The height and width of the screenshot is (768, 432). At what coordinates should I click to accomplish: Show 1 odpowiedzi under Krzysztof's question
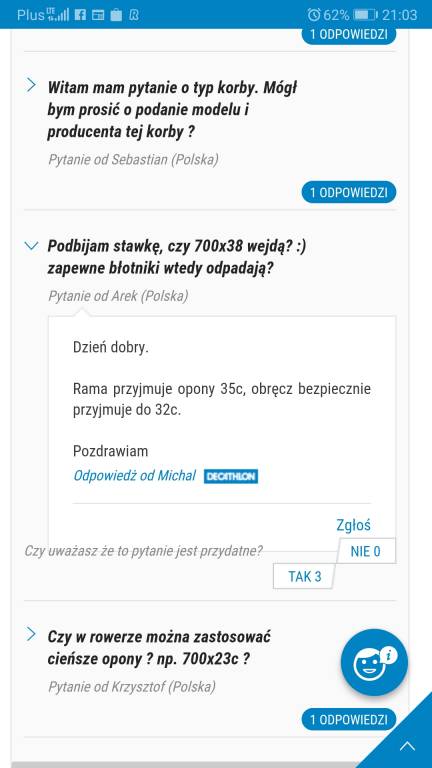pyautogui.click(x=349, y=720)
